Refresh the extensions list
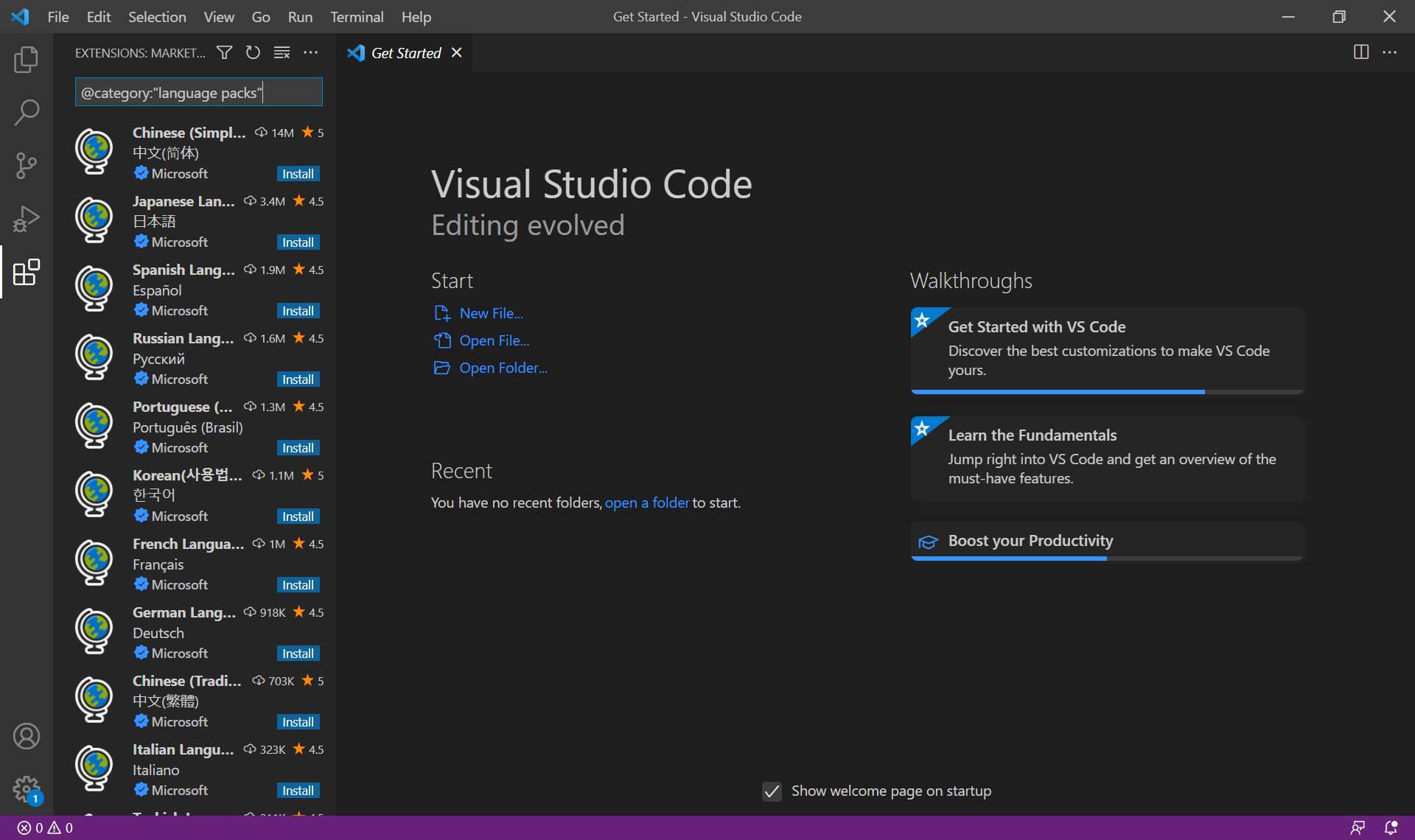Image resolution: width=1415 pixels, height=840 pixels. [x=253, y=52]
